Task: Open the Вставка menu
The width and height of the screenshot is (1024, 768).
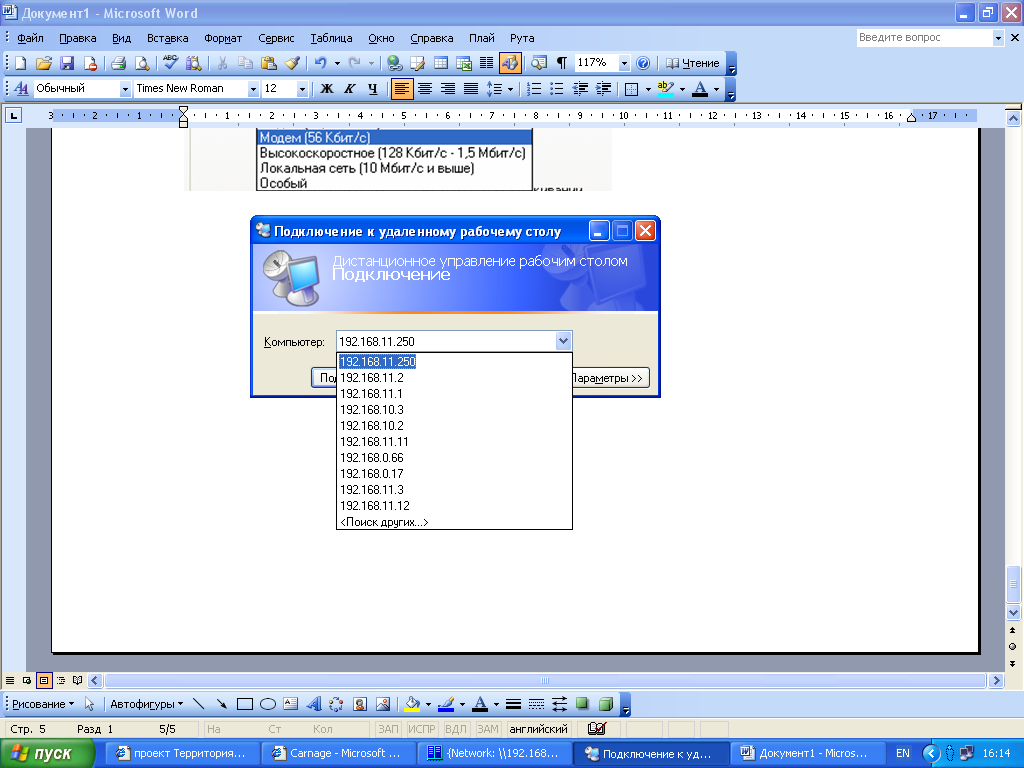Action: point(167,38)
